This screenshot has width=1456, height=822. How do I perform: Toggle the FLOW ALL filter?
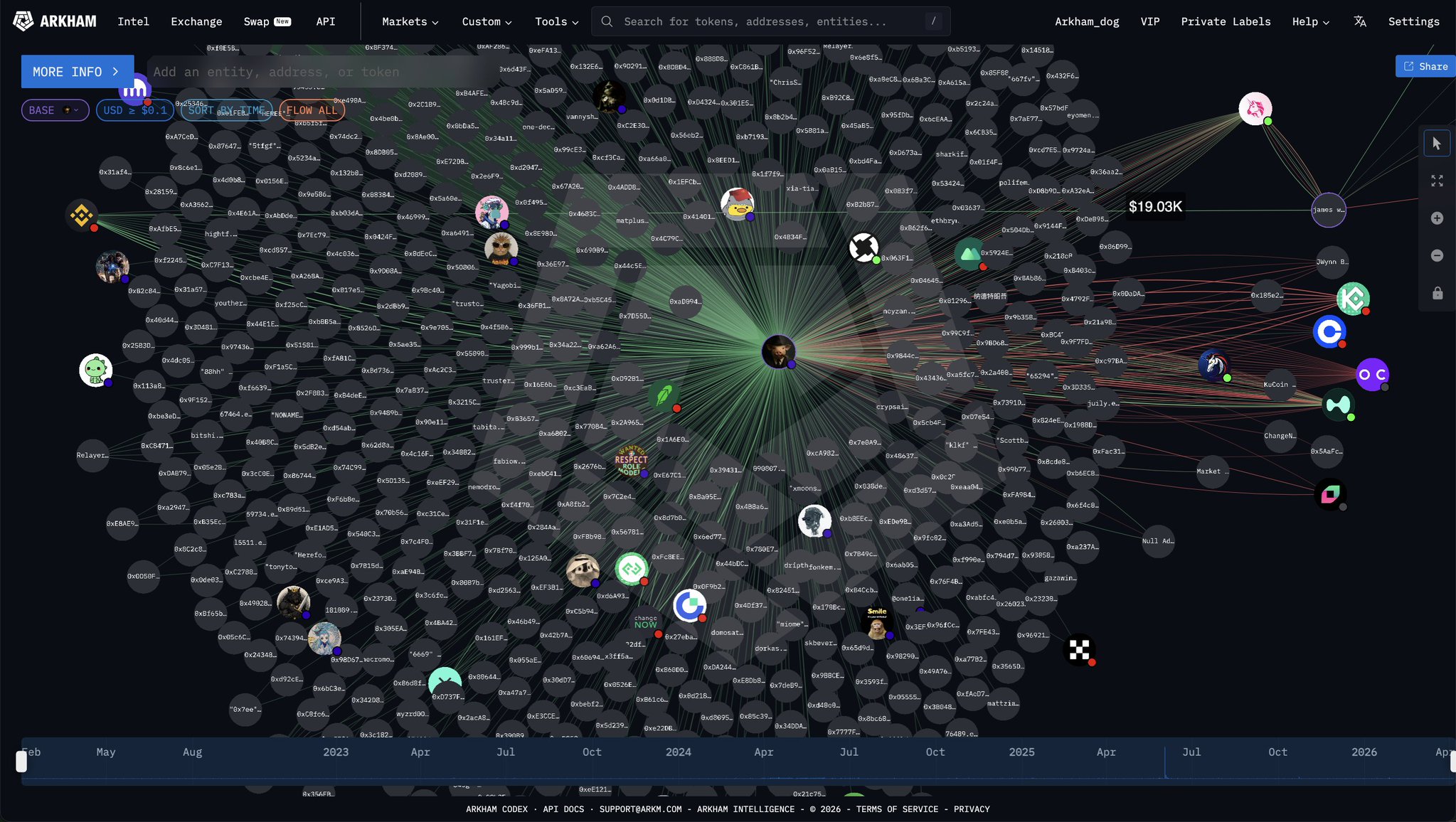[312, 110]
